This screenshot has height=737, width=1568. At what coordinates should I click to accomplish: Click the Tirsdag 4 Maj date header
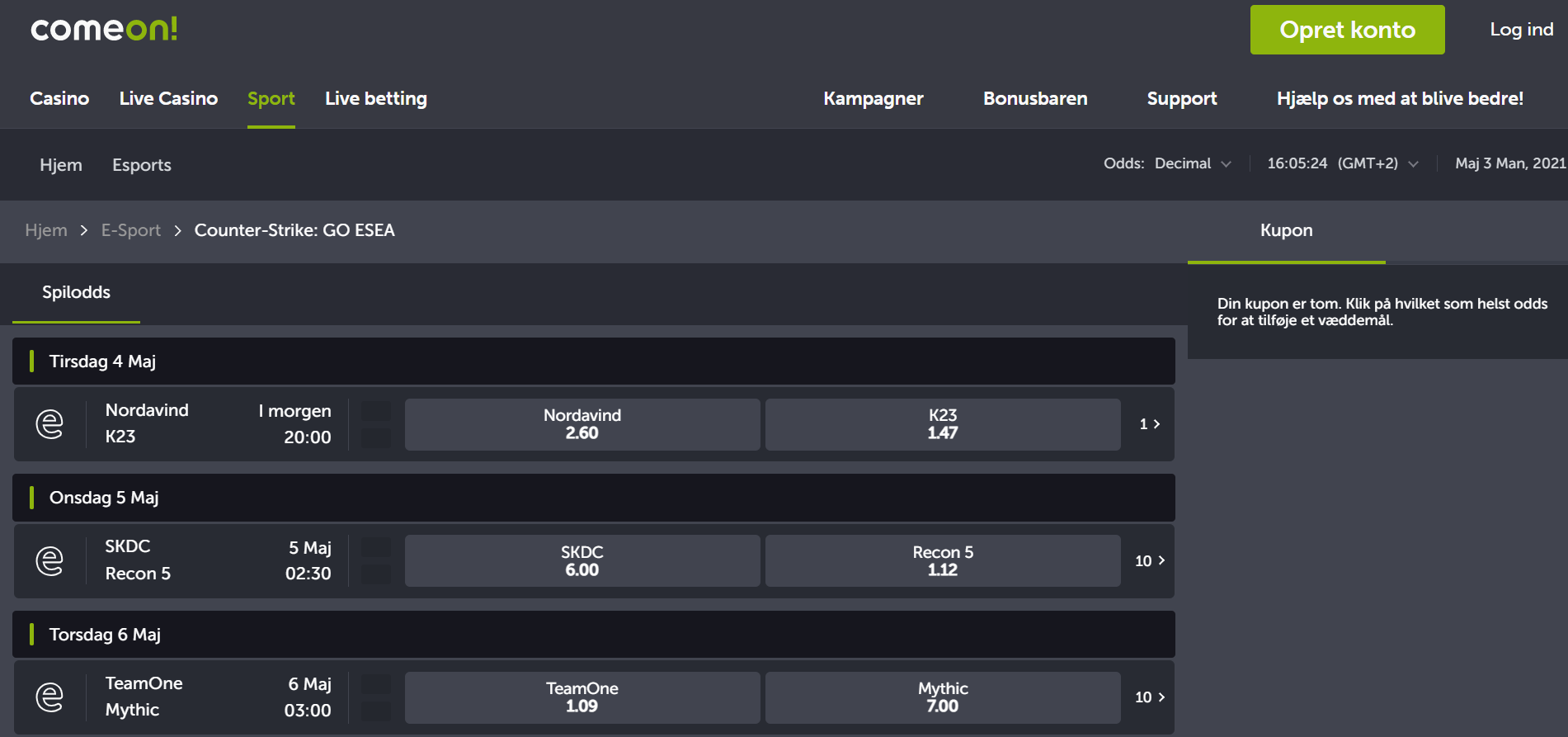(594, 361)
